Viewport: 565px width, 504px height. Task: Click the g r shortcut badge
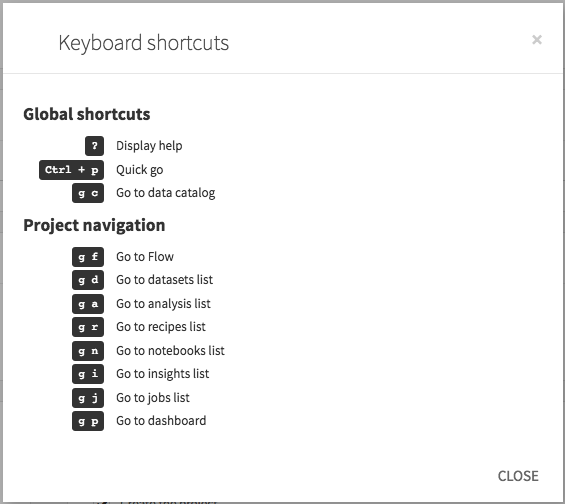(88, 327)
